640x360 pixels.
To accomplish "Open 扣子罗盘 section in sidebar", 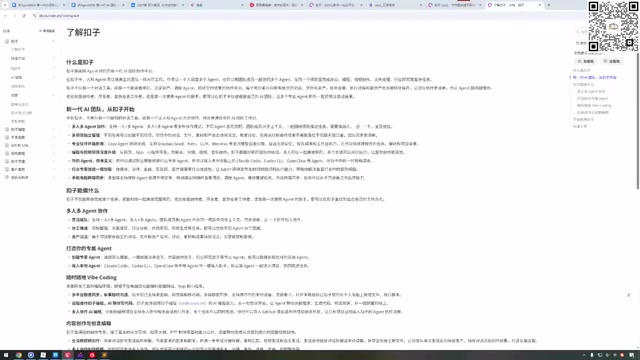I will pyautogui.click(x=18, y=161).
